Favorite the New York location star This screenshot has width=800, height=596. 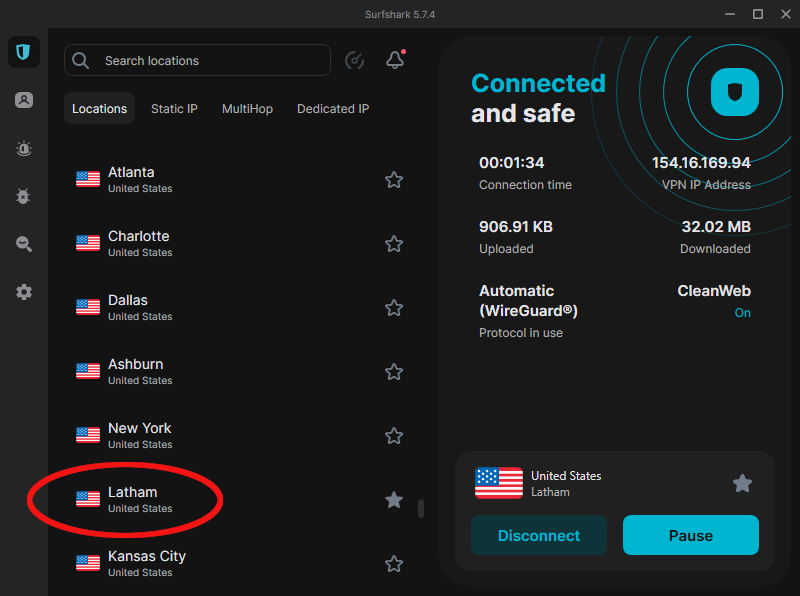click(x=394, y=436)
